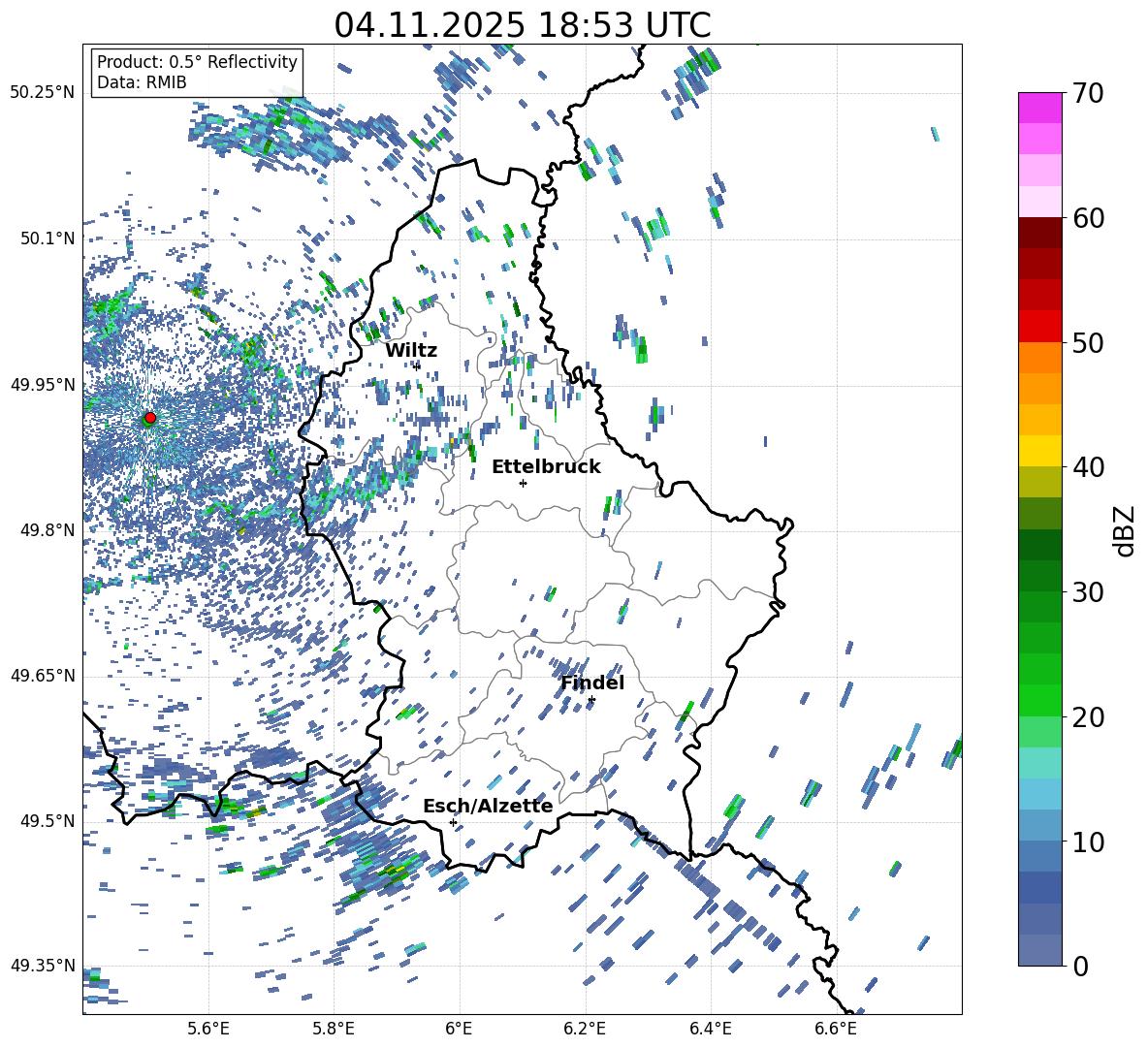
Task: Click the 50.1°N latitude label
Action: (x=48, y=238)
